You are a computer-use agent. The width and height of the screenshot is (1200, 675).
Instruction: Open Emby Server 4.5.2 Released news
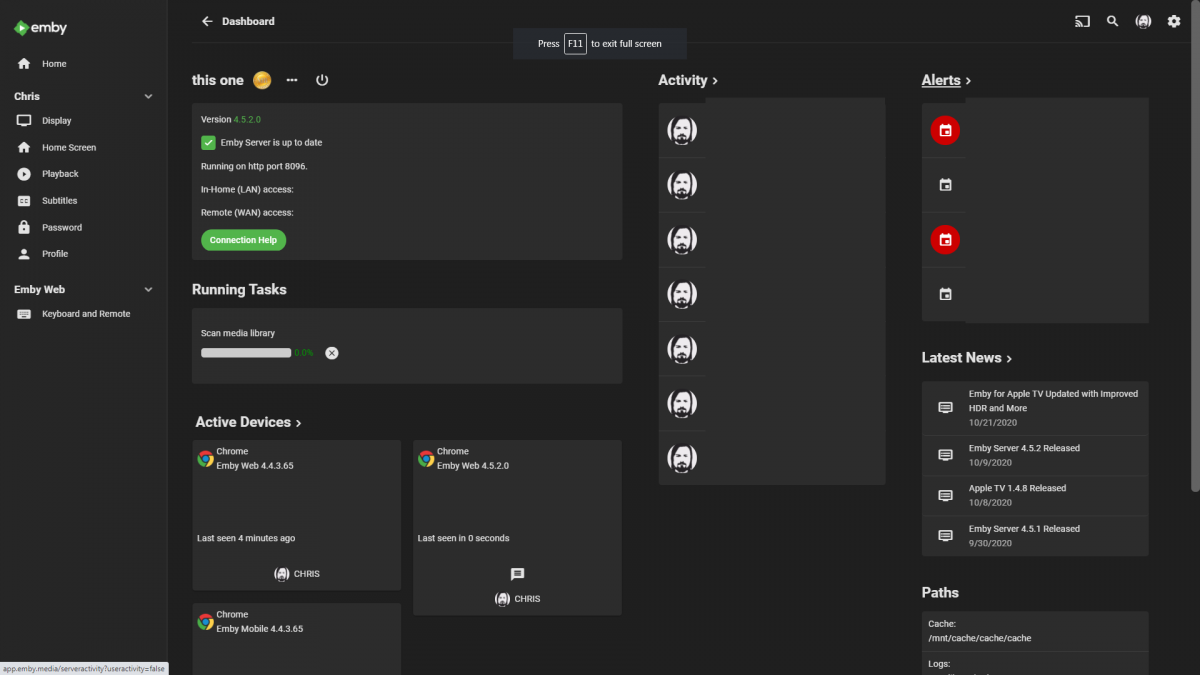(x=1035, y=455)
